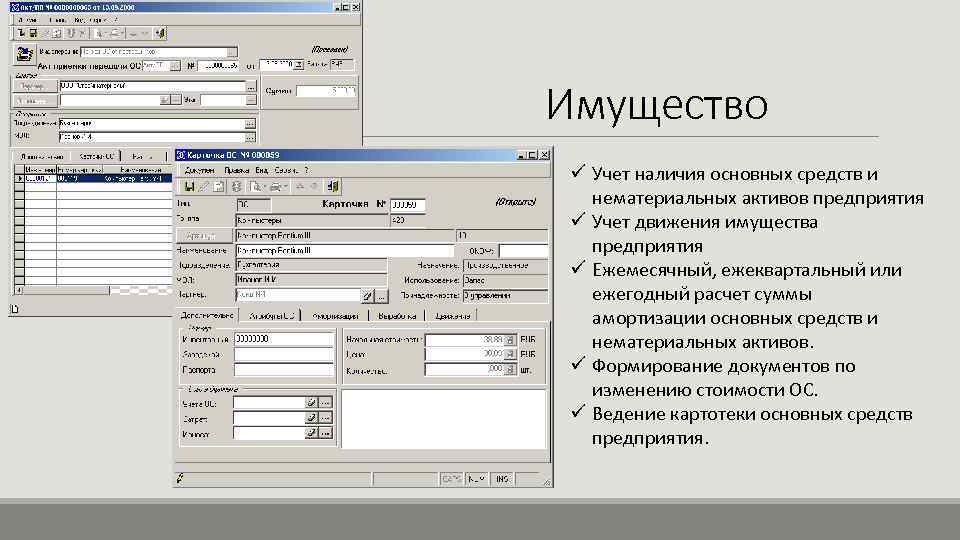960x540 pixels.
Task: Click the save diskette icon in Акт window toolbar
Action: pyautogui.click(x=33, y=33)
